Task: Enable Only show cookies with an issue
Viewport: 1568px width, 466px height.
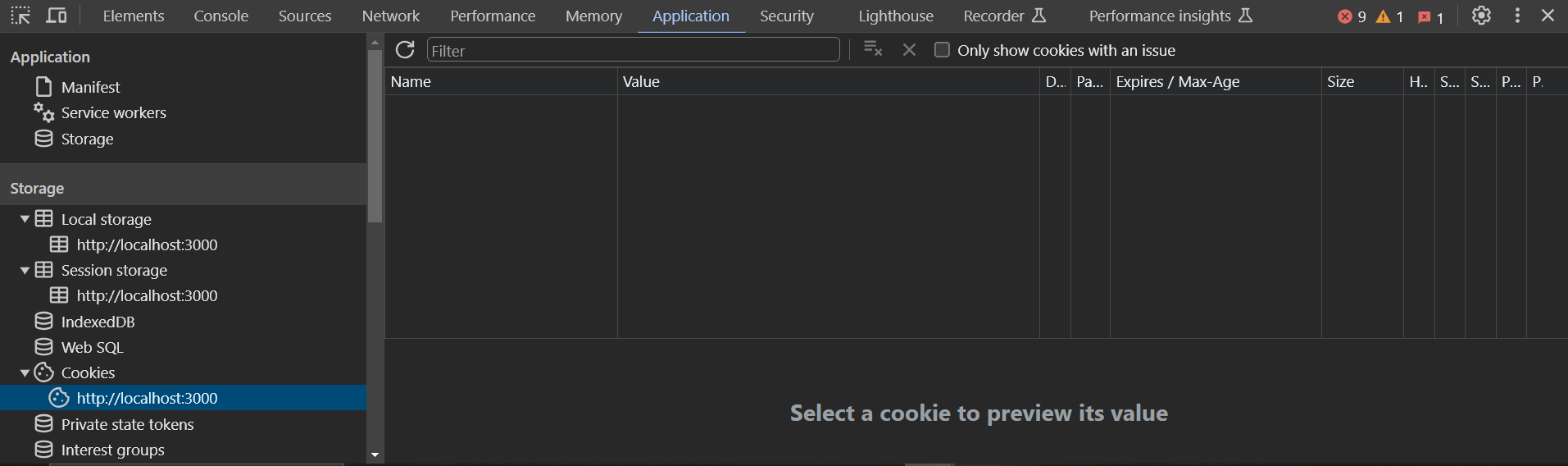Action: tap(942, 50)
